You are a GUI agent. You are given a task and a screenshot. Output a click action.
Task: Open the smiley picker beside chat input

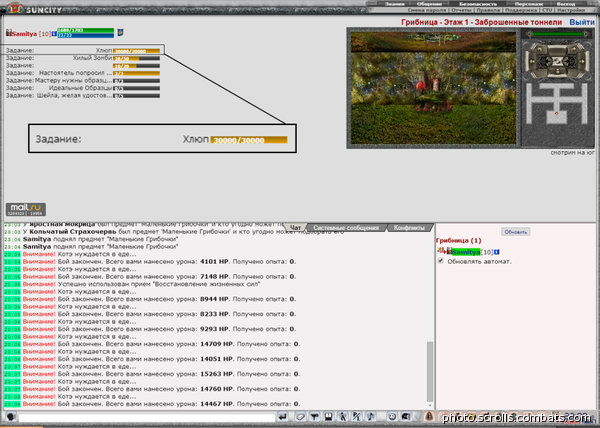(10, 417)
